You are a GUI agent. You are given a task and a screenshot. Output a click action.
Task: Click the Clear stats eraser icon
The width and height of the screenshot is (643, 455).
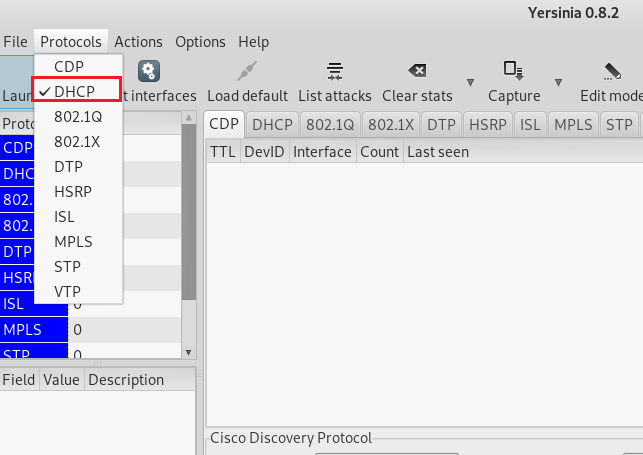tap(417, 71)
